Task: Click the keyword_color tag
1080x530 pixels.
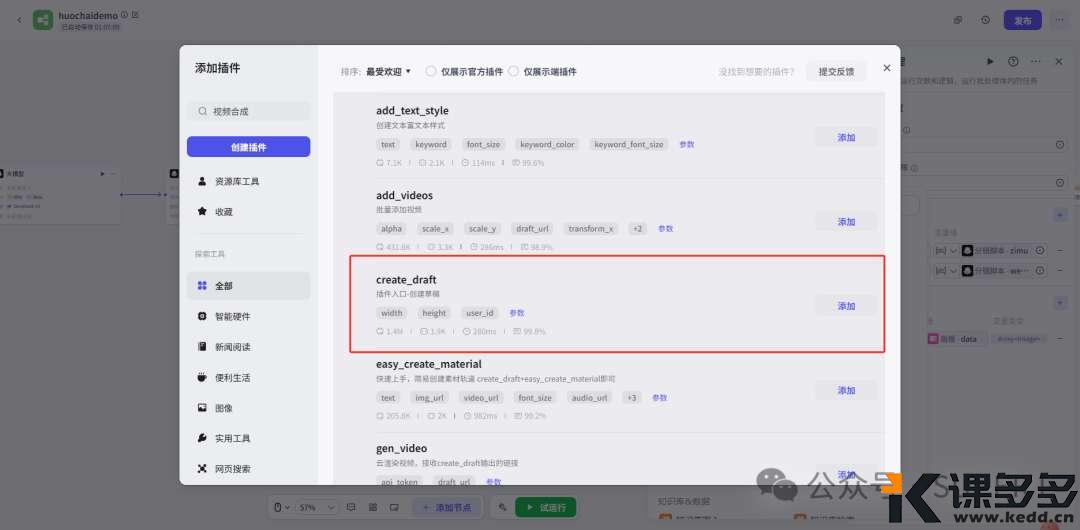Action: (x=548, y=145)
